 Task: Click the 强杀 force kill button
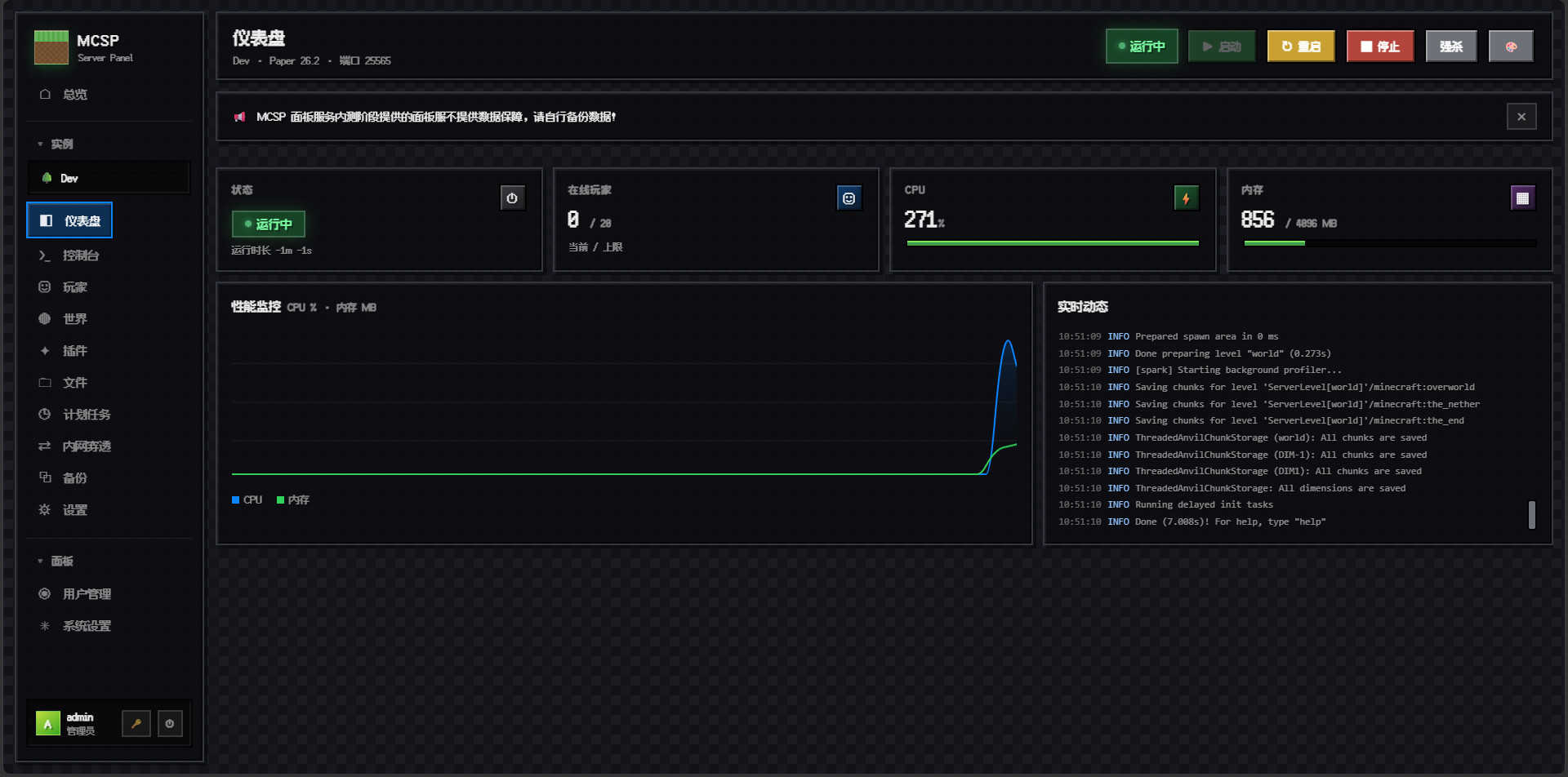click(1451, 47)
